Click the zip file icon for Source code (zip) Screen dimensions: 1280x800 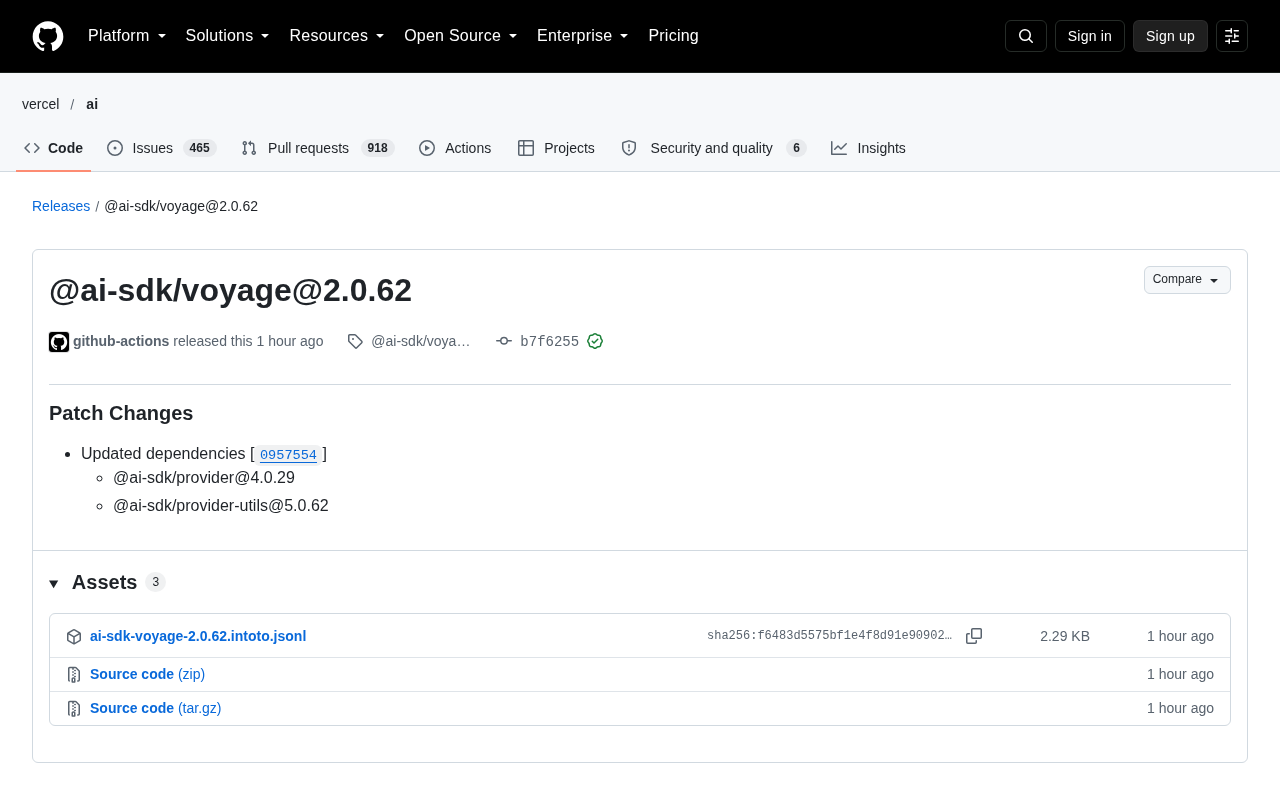74,675
